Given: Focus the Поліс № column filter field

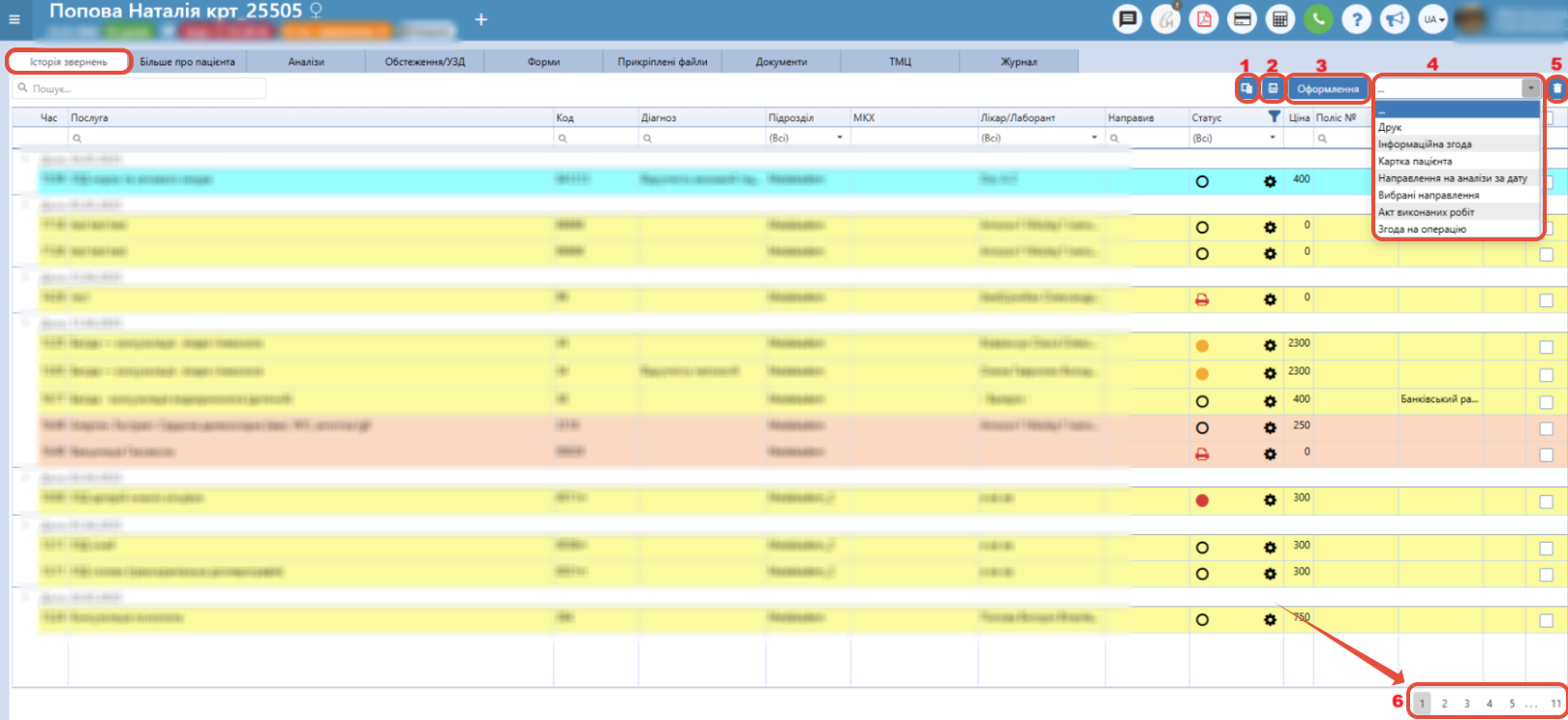Looking at the screenshot, I should [x=1355, y=138].
